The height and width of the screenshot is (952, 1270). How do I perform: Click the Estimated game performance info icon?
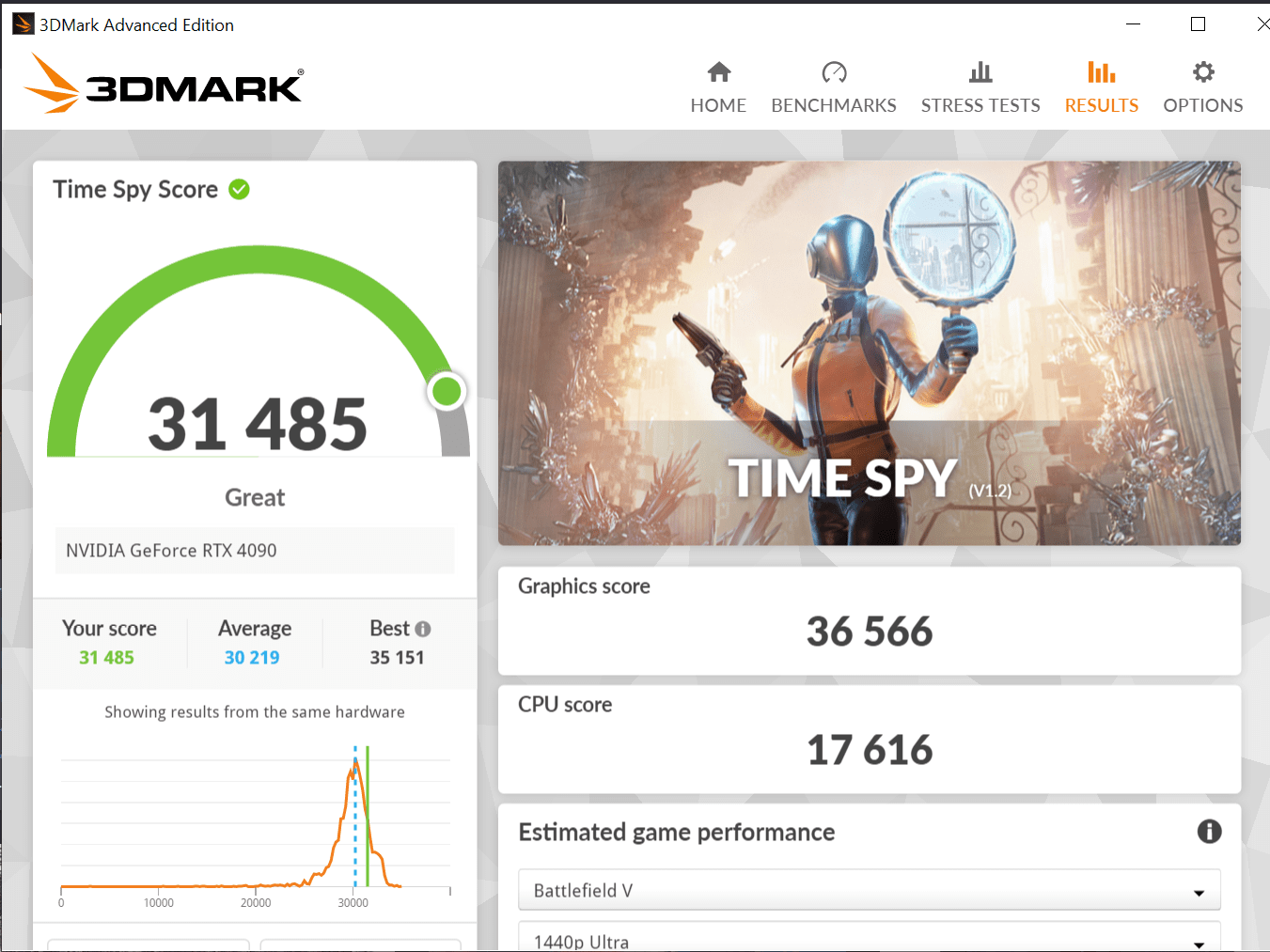pos(1209,832)
